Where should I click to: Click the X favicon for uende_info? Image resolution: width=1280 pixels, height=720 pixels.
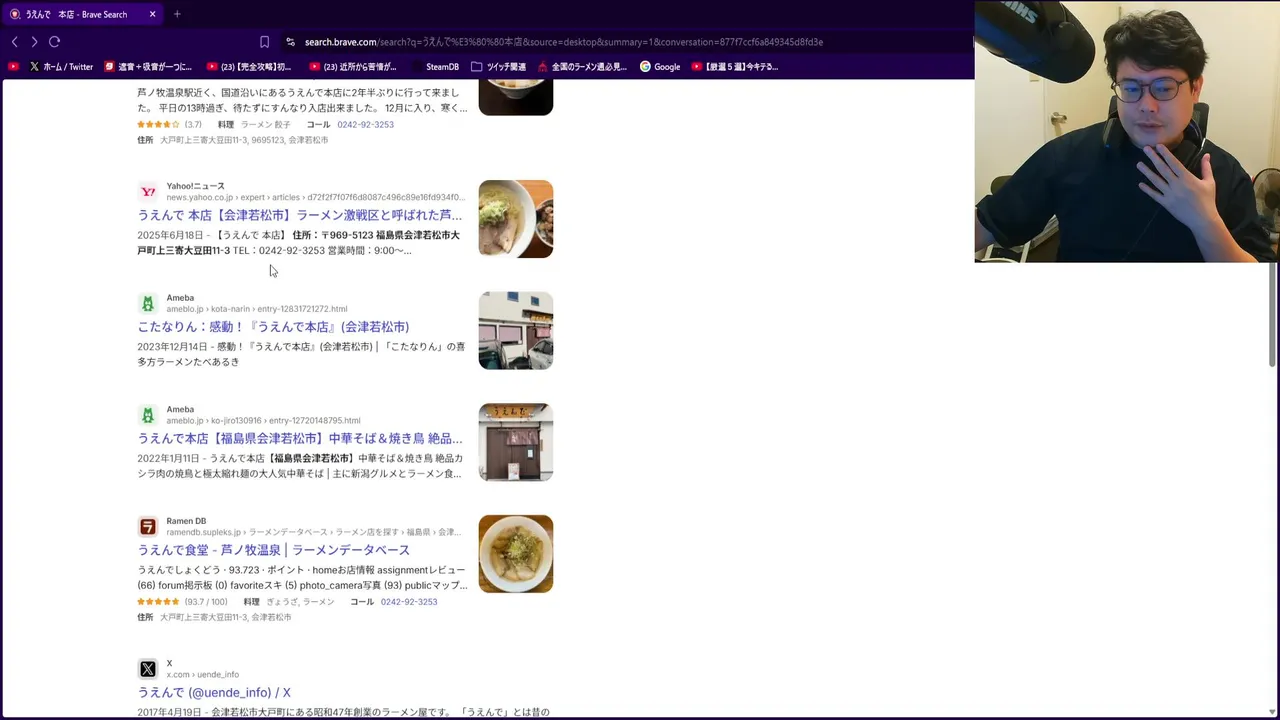point(148,669)
